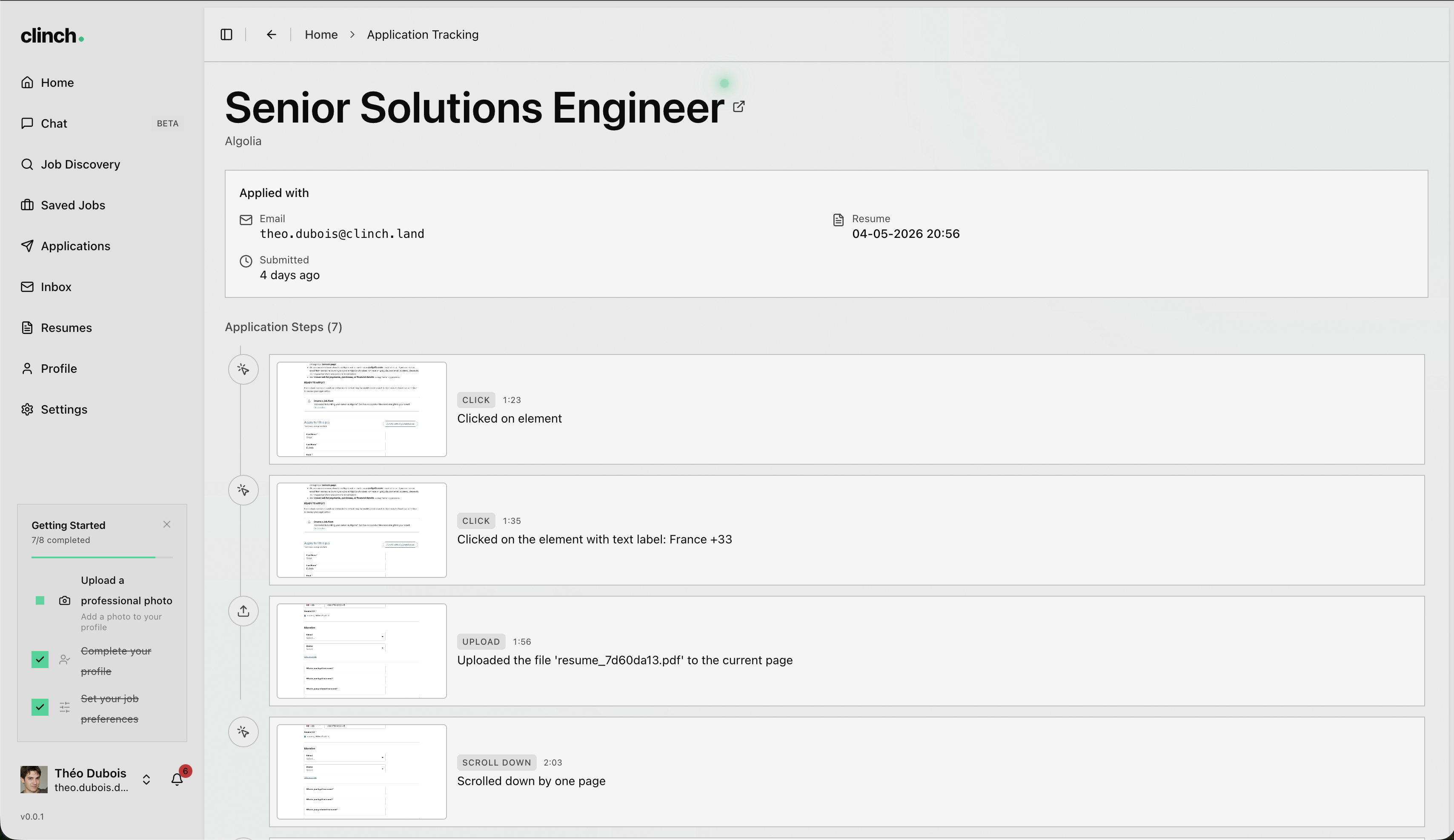Open the screenshot thumbnail for France +33 step
The image size is (1454, 840).
(x=362, y=530)
